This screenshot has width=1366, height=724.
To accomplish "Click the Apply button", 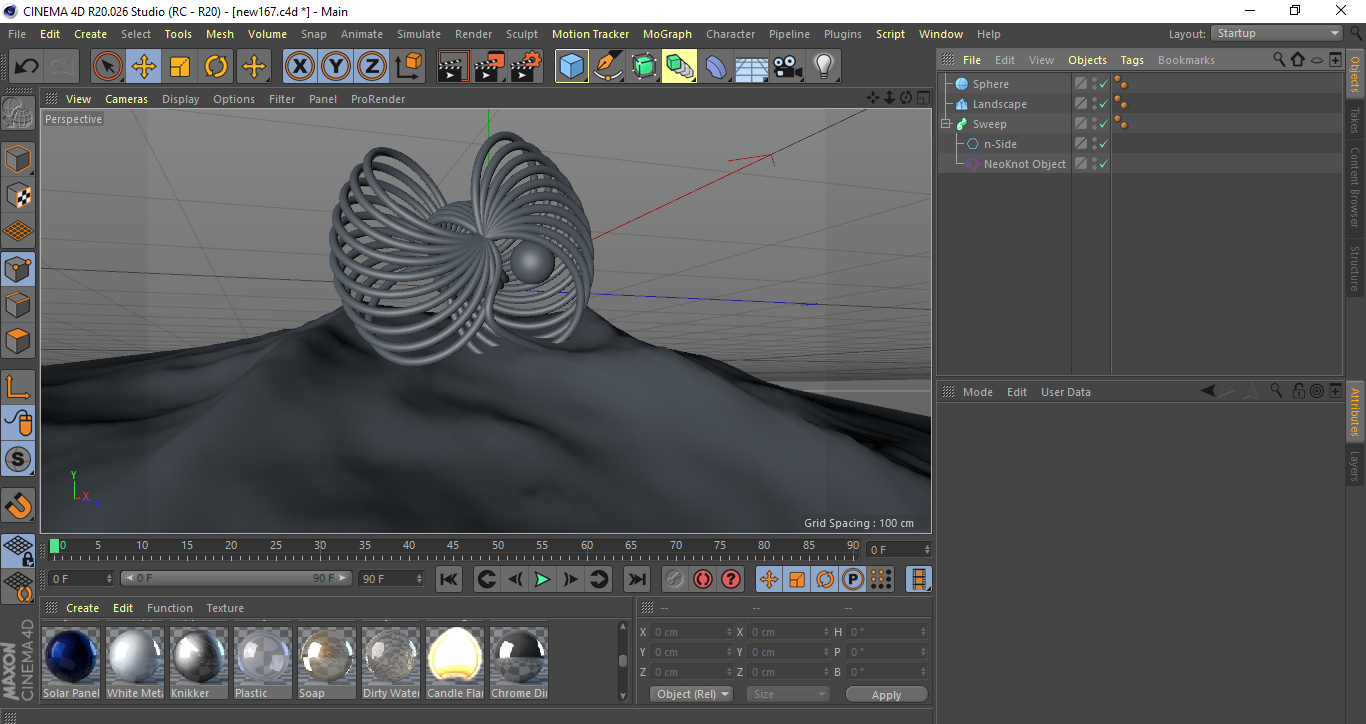I will point(887,694).
